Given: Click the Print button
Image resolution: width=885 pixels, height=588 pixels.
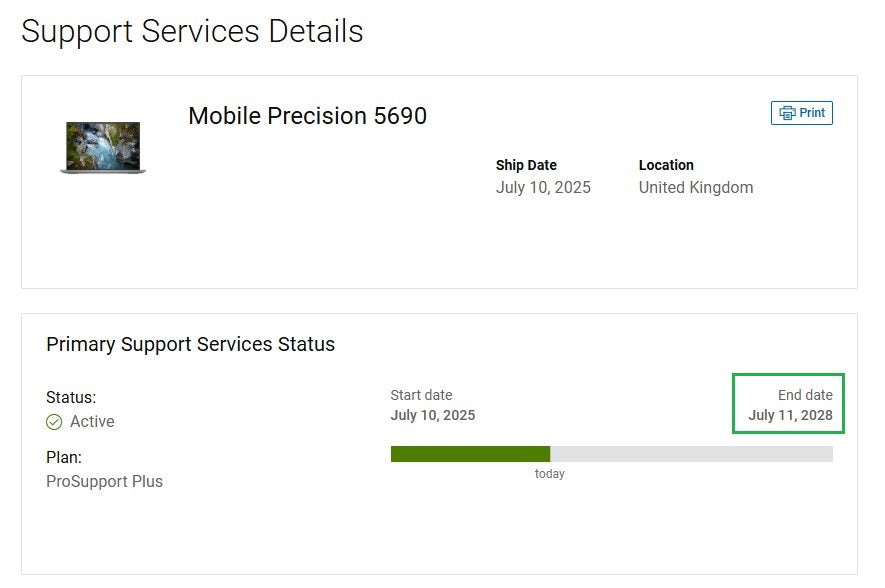Looking at the screenshot, I should pos(801,113).
